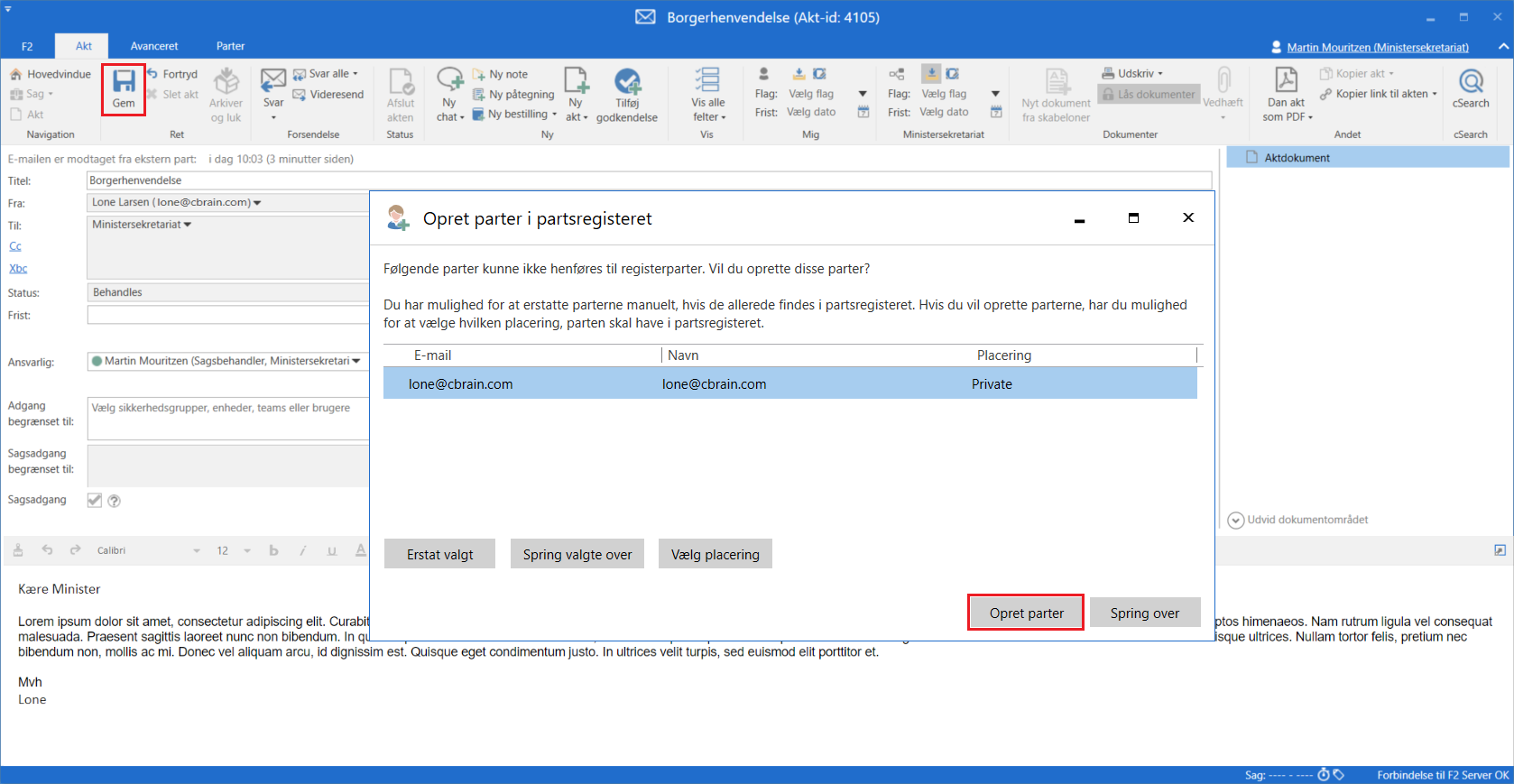This screenshot has width=1514, height=784.
Task: Open Ministersekretariat Vælg flag dropdown arrow
Action: (996, 94)
